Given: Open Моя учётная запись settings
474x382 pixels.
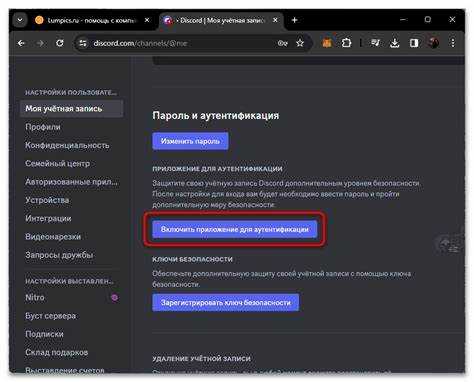Looking at the screenshot, I should (x=72, y=109).
